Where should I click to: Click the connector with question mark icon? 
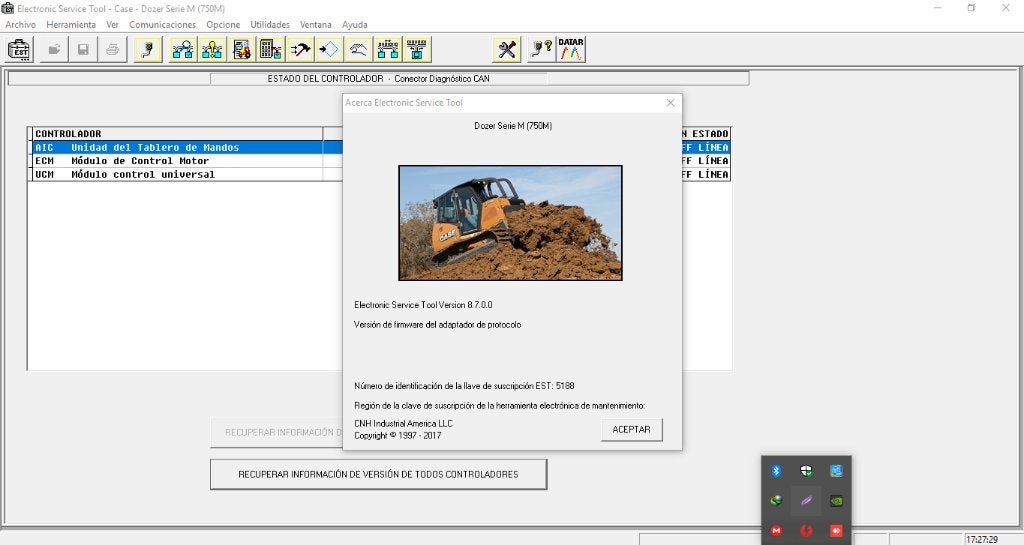[x=542, y=50]
